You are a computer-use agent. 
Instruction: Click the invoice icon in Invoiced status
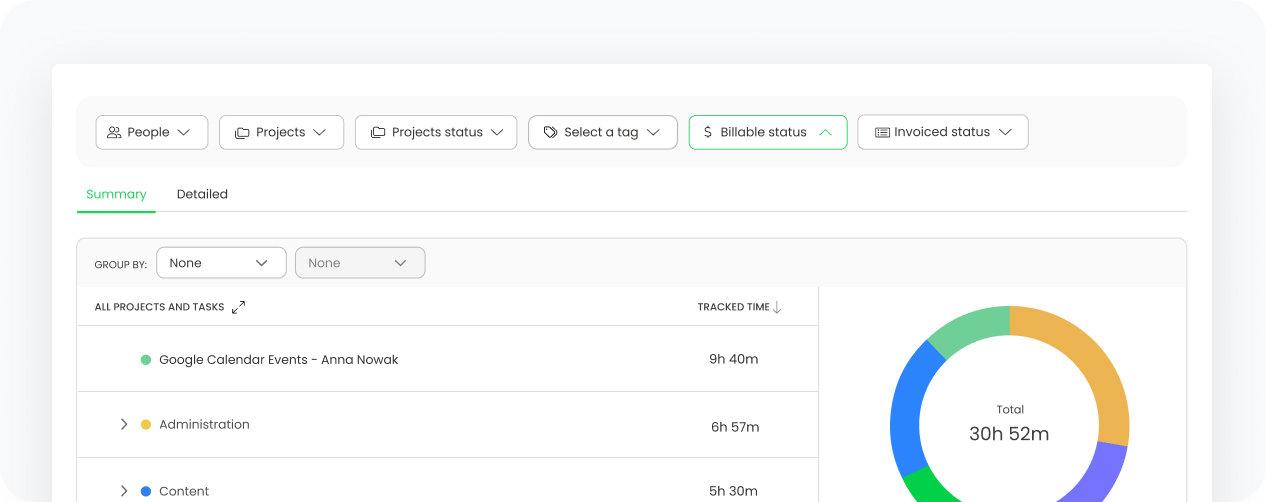pyautogui.click(x=882, y=132)
